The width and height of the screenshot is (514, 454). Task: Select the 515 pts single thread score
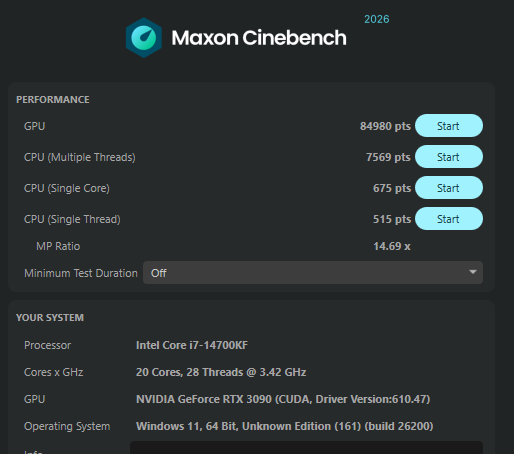(392, 219)
